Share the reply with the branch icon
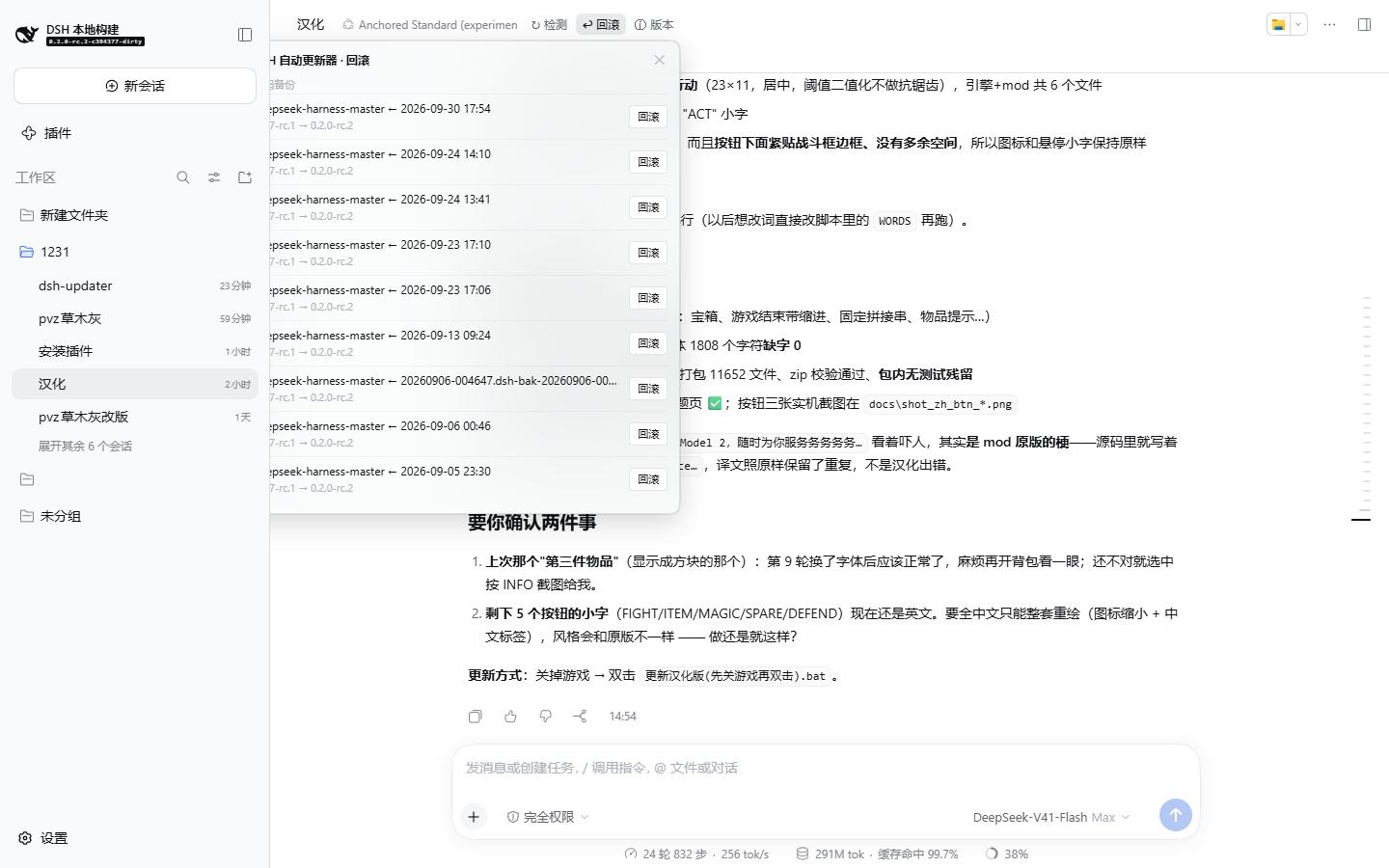Screen dimensions: 1389x868 [580, 717]
